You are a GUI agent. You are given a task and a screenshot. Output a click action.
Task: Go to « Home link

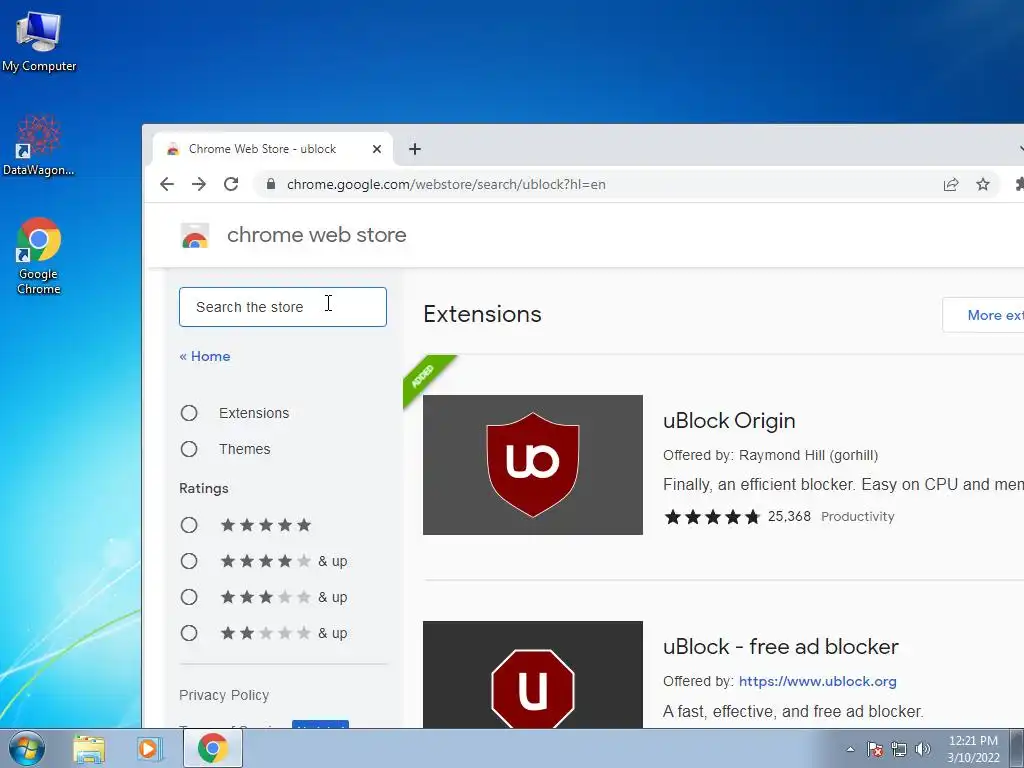click(204, 356)
